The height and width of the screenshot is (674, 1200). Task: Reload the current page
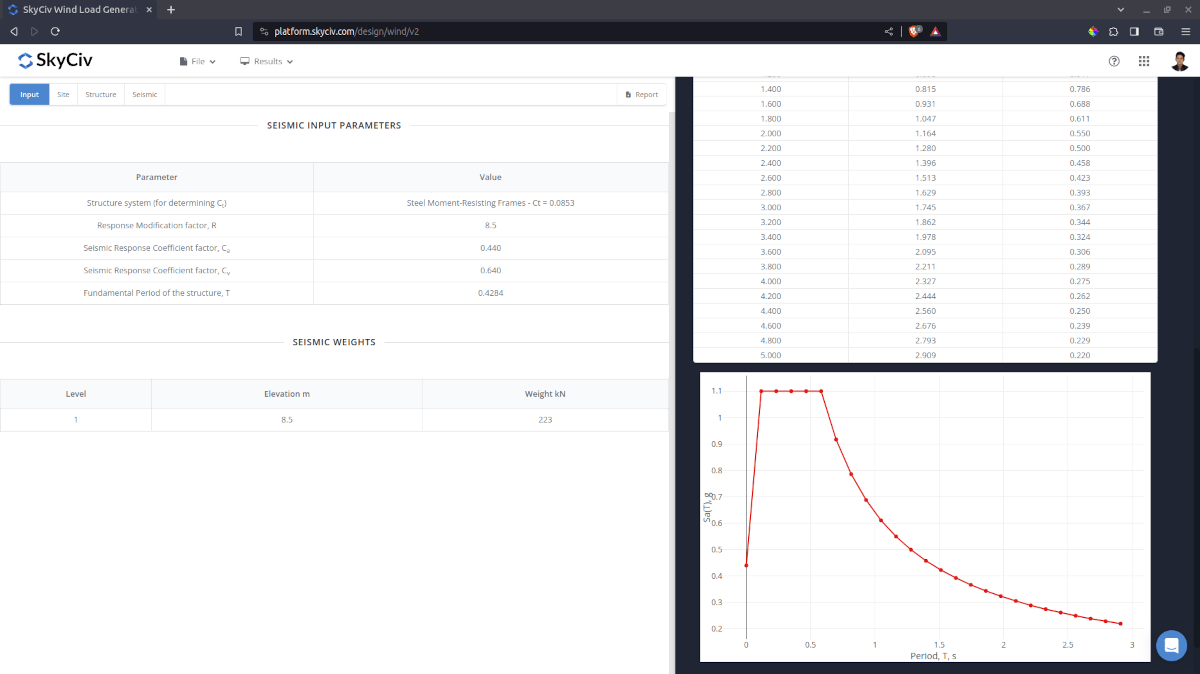click(55, 31)
